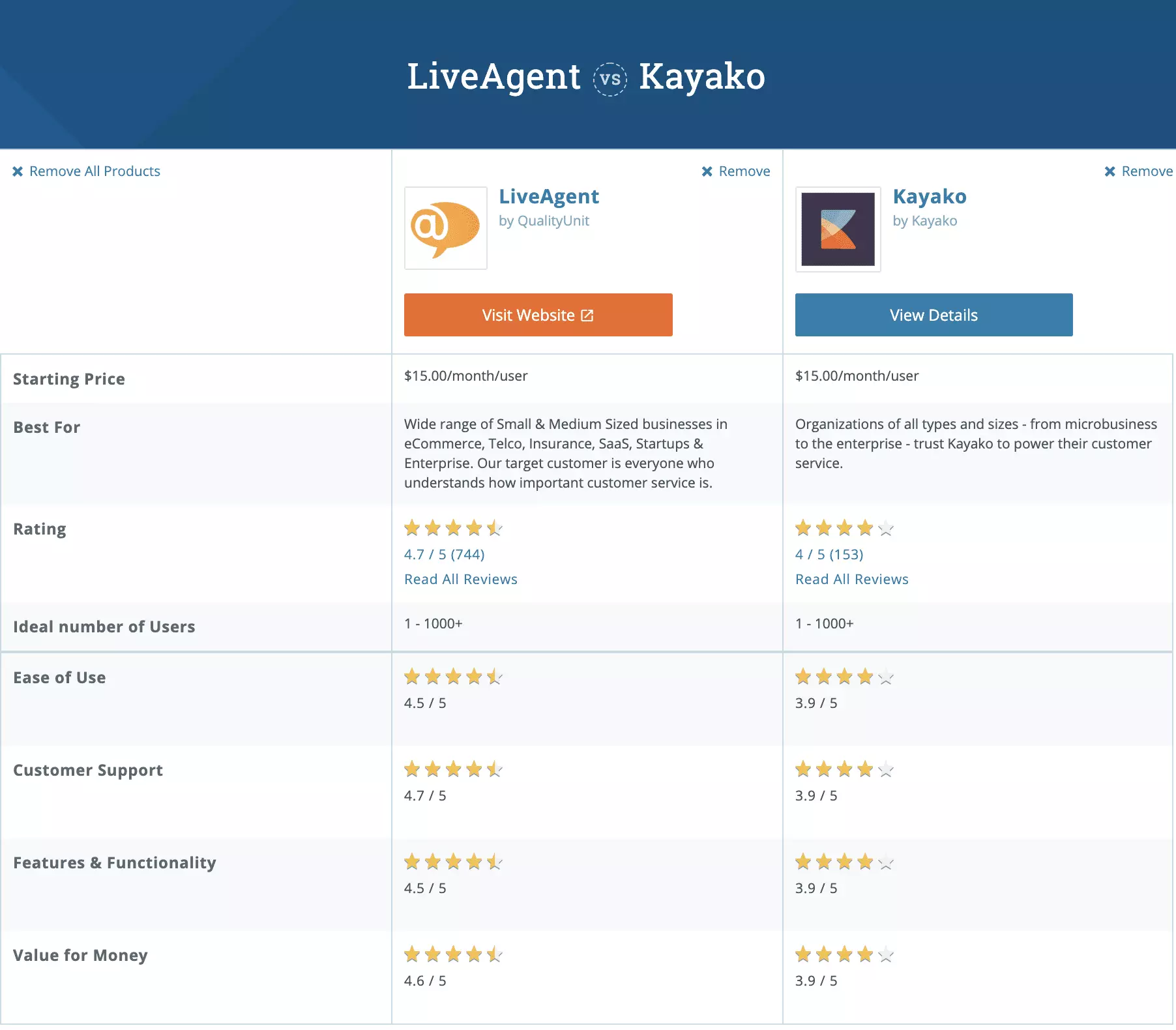Select the LiveAgent product name heading
1176x1030 pixels.
click(549, 196)
